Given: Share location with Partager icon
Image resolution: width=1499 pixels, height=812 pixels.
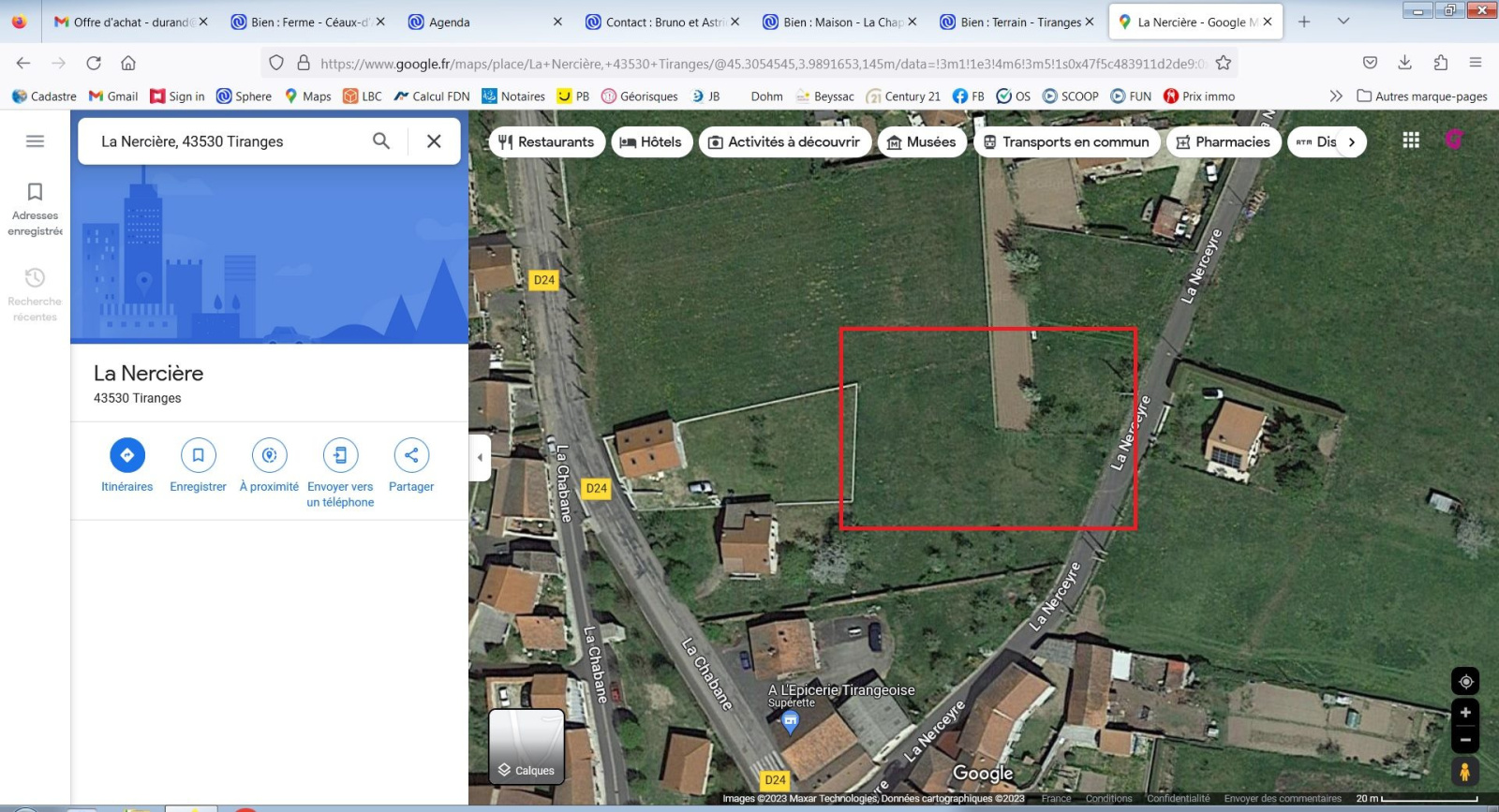Looking at the screenshot, I should pyautogui.click(x=411, y=455).
